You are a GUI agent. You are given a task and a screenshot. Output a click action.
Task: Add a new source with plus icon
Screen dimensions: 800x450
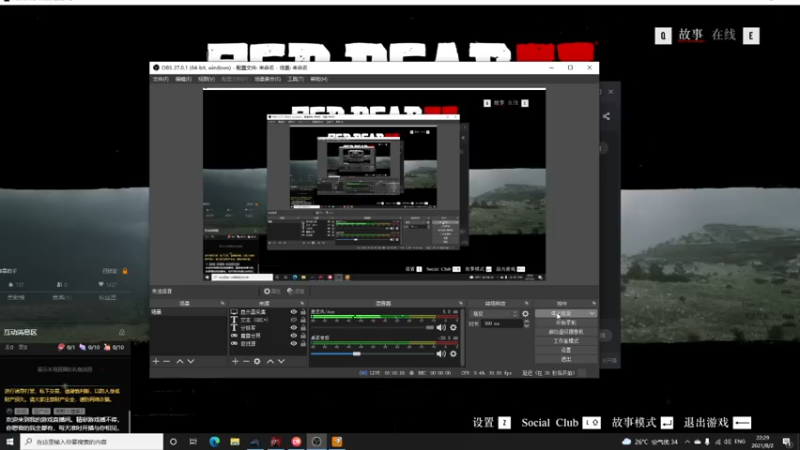(235, 361)
